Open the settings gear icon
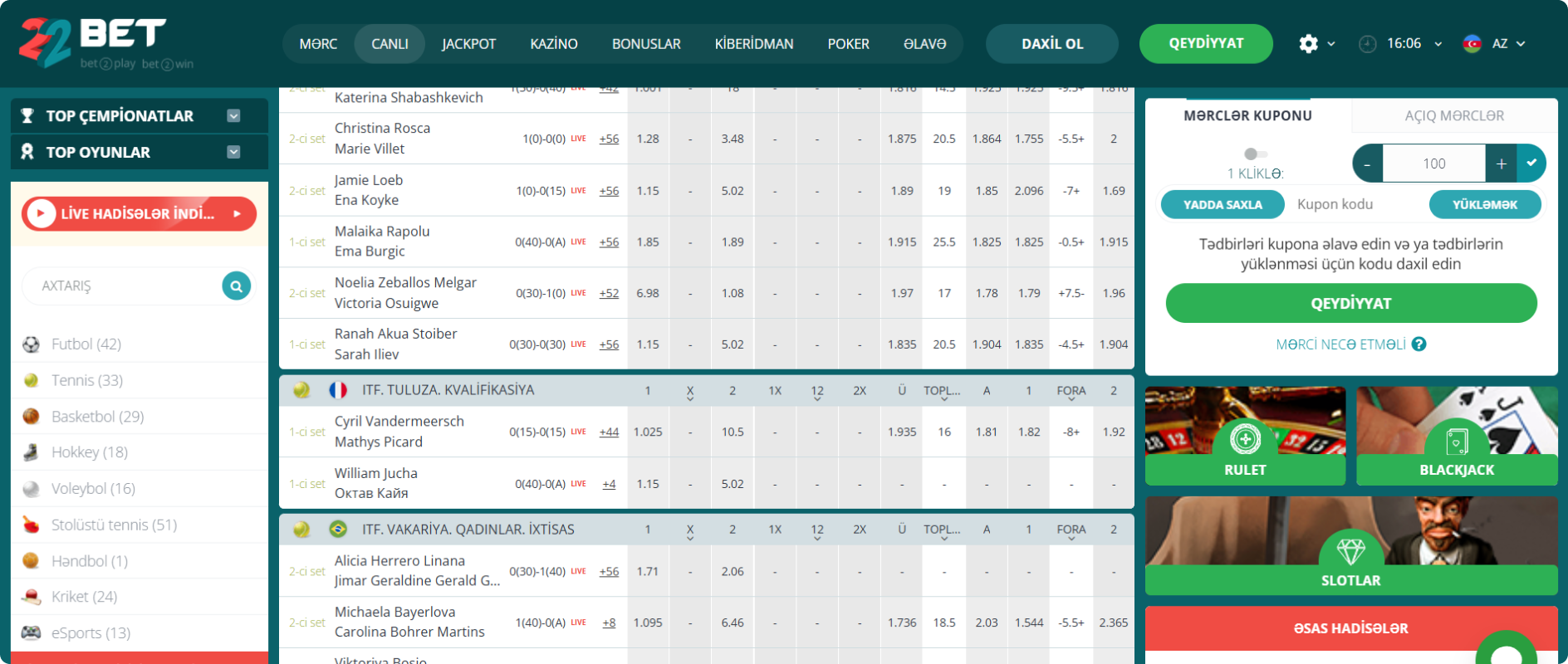 coord(1308,43)
